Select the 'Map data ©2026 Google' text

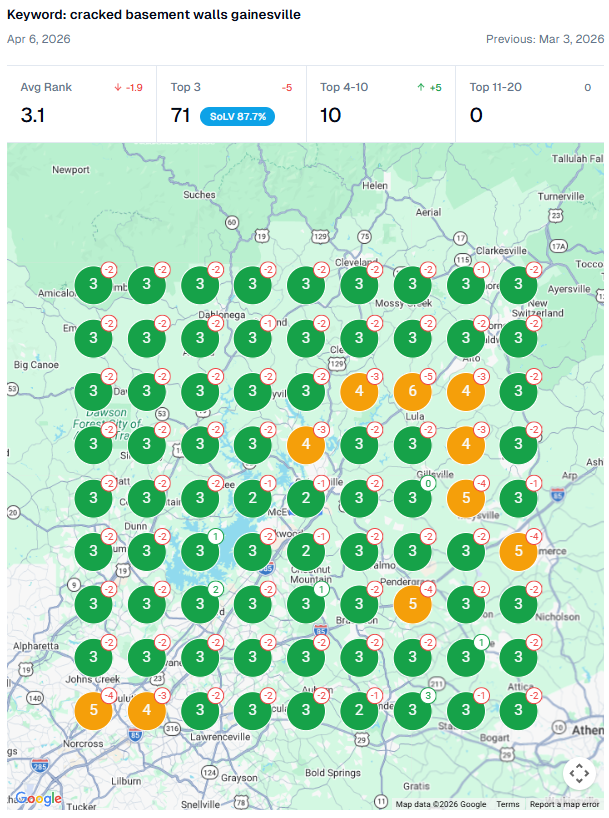click(x=440, y=804)
